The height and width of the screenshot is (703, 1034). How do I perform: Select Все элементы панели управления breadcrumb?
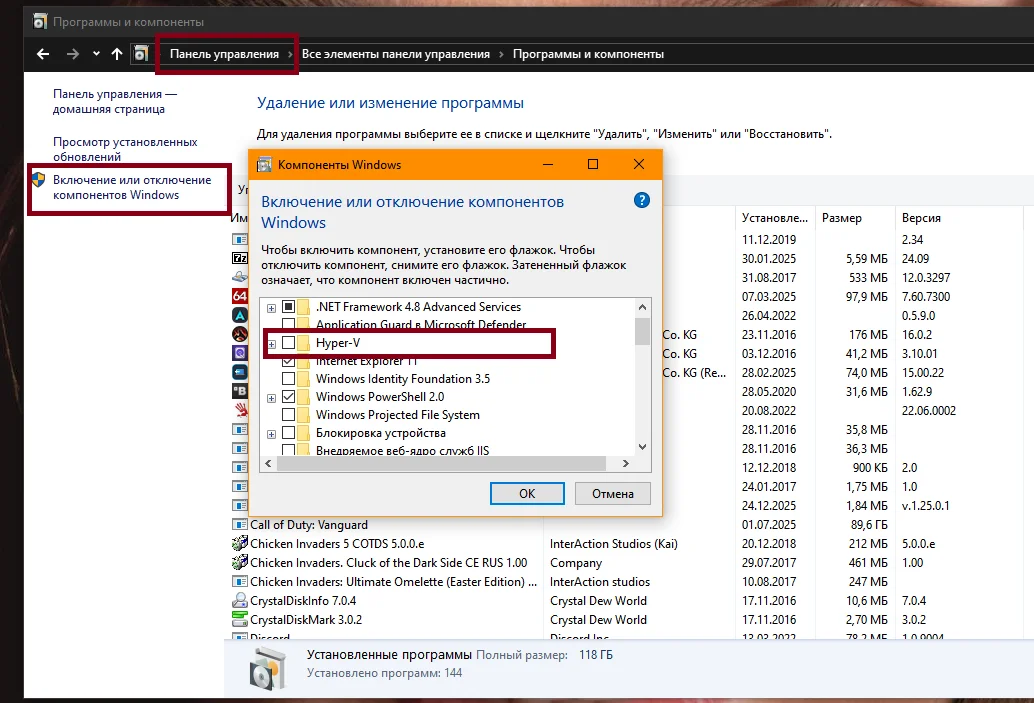(x=396, y=54)
